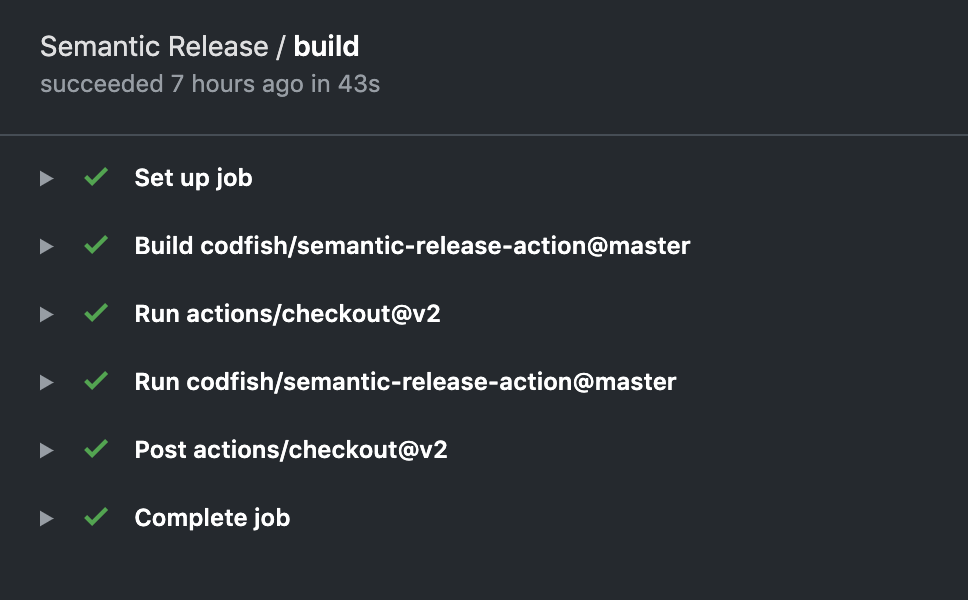Expand the Complete job step logs
Viewport: 968px width, 600px height.
pyautogui.click(x=46, y=517)
